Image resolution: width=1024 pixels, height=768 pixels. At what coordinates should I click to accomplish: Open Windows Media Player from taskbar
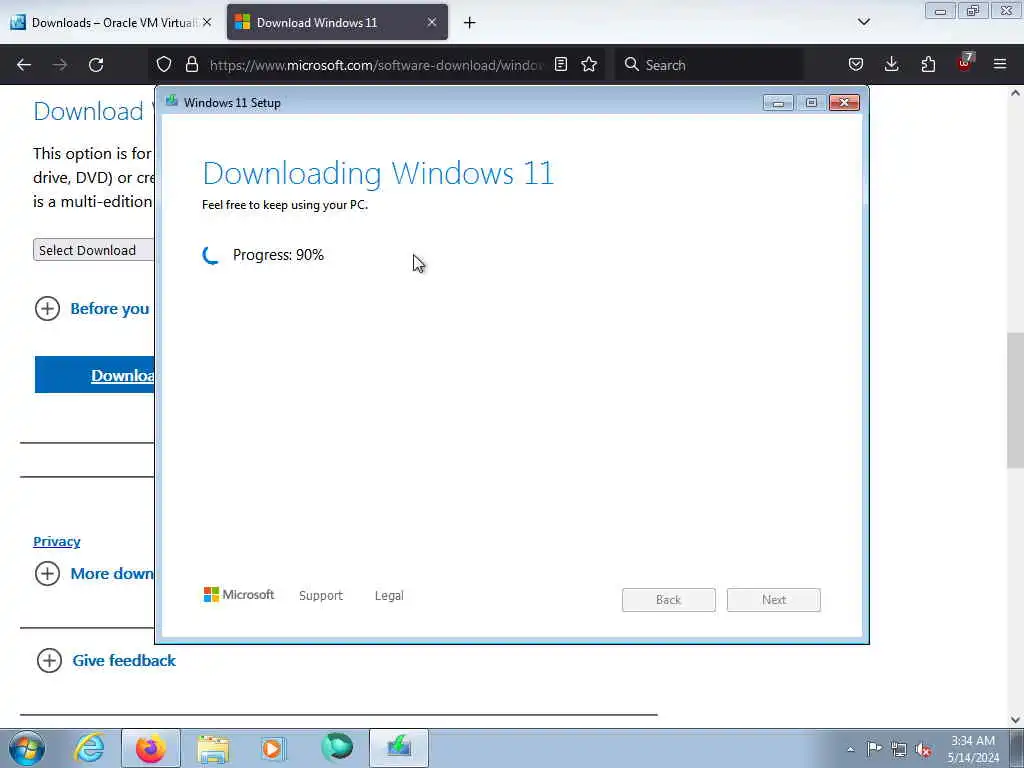pos(274,748)
